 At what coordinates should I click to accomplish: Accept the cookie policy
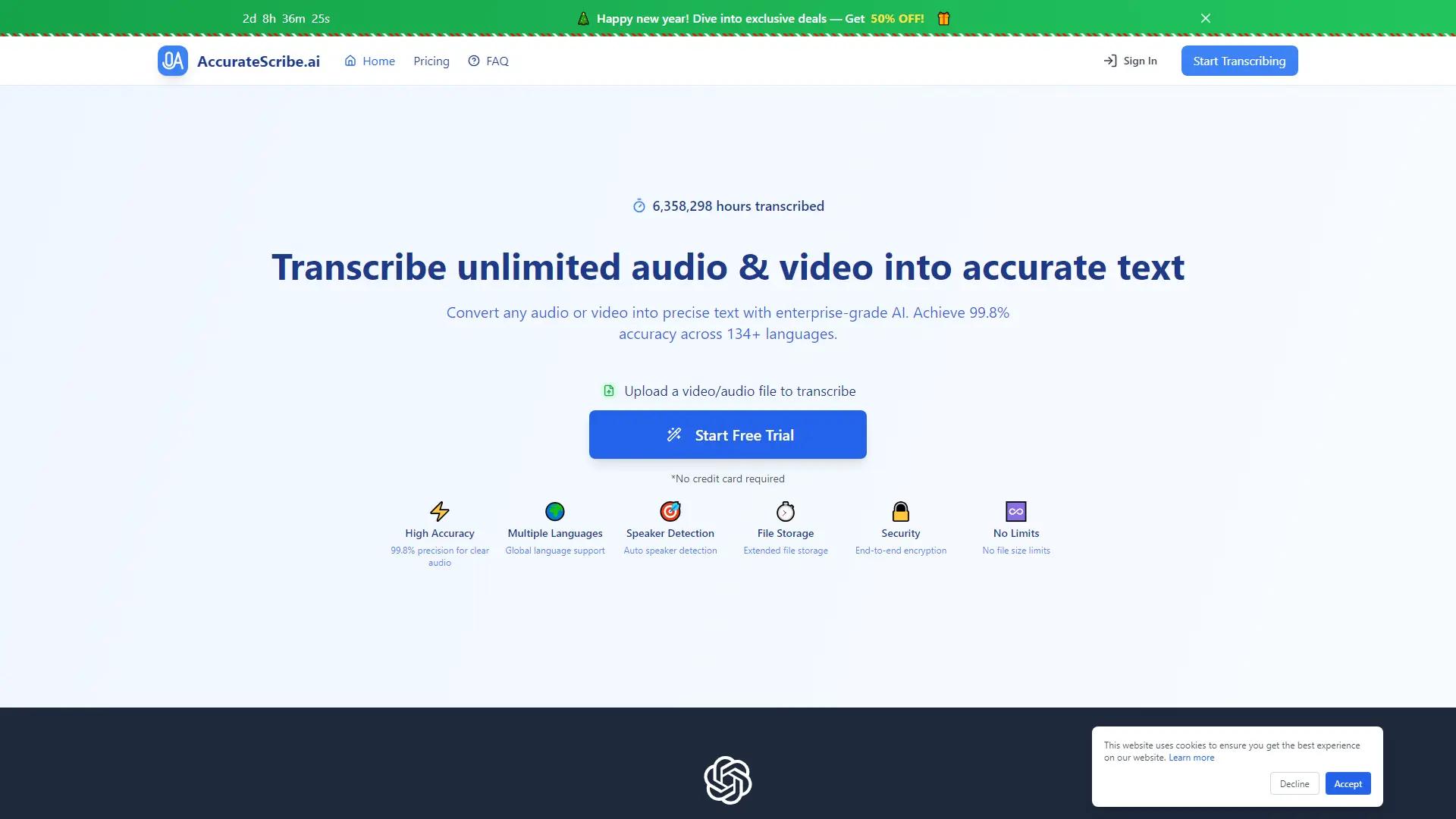(1348, 783)
